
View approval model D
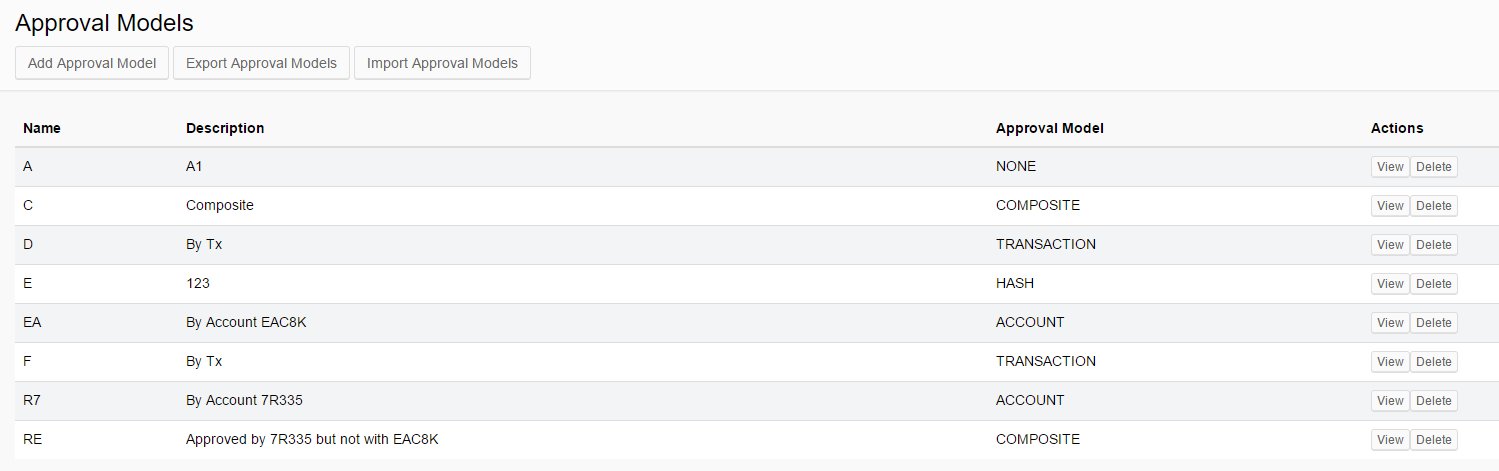pos(1390,245)
